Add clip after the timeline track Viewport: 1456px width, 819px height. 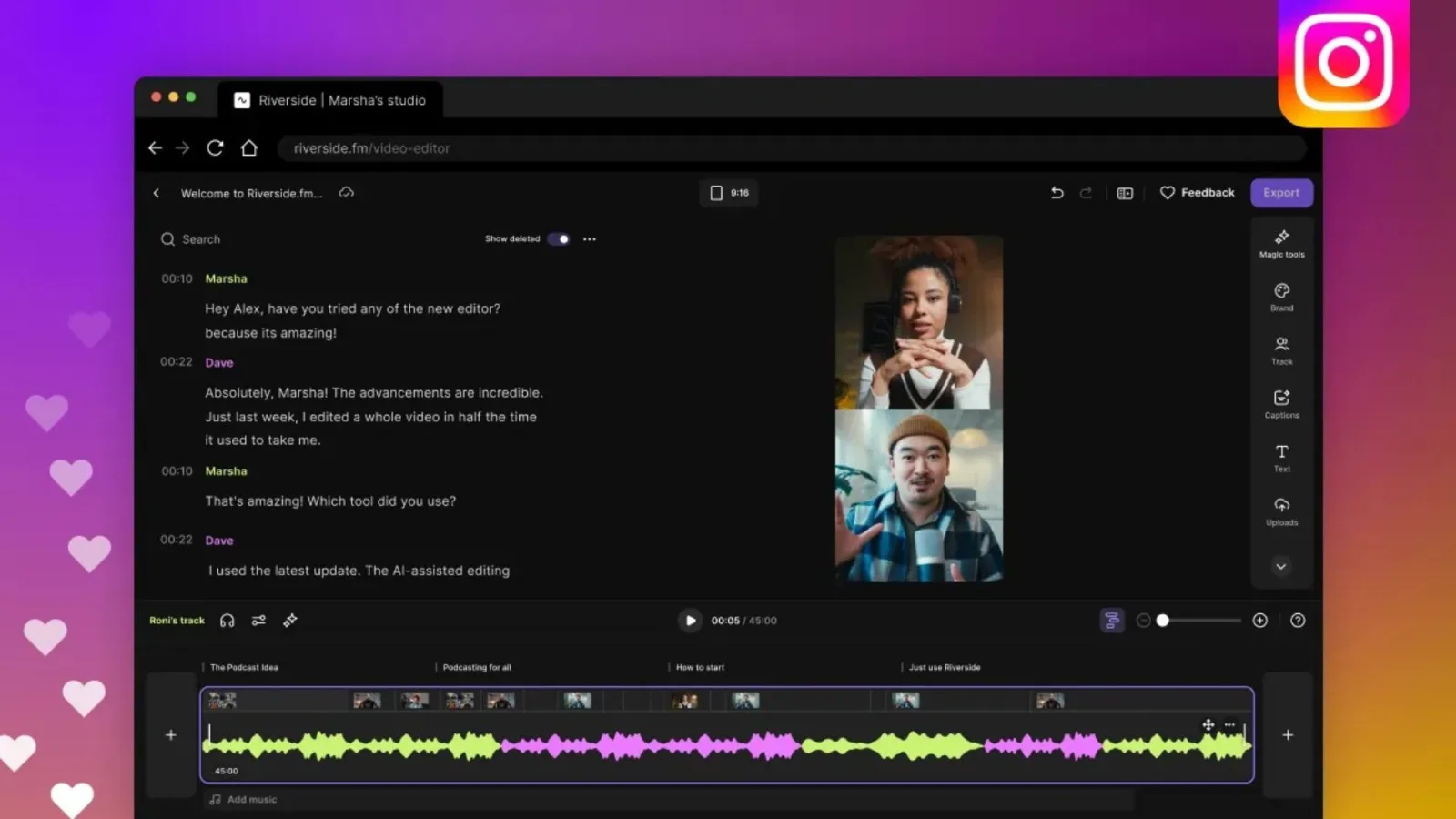click(x=1288, y=735)
